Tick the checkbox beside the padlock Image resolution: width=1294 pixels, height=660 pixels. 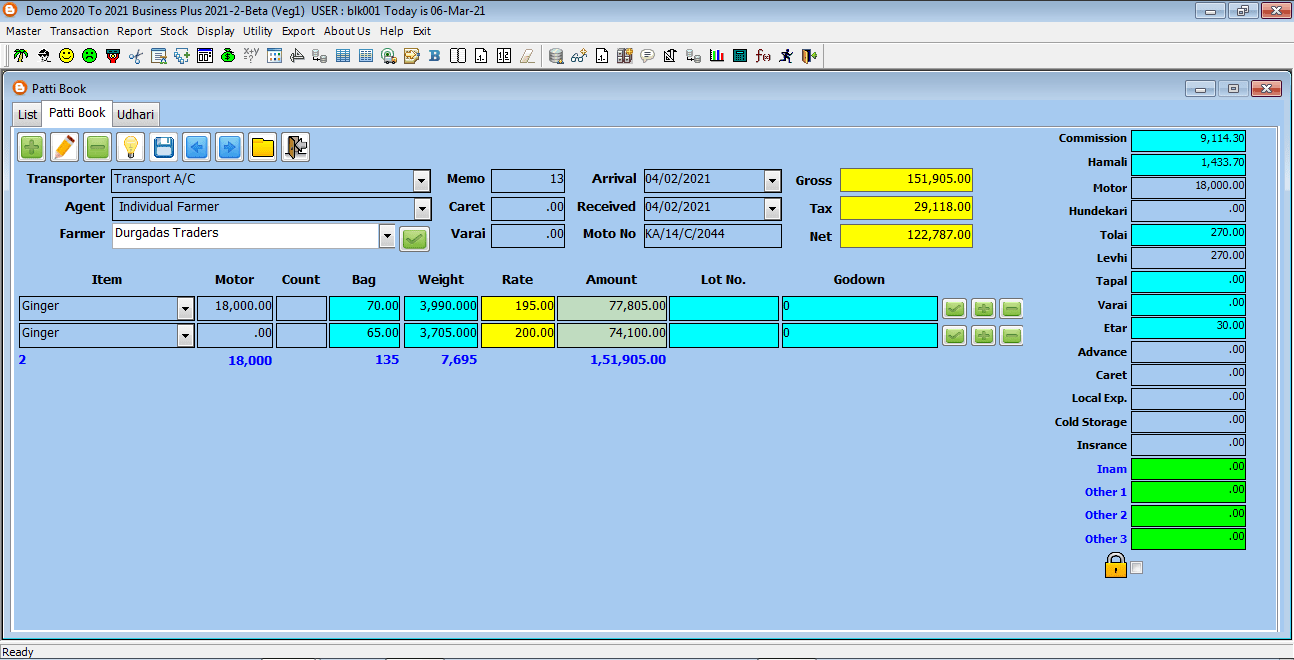point(1136,568)
